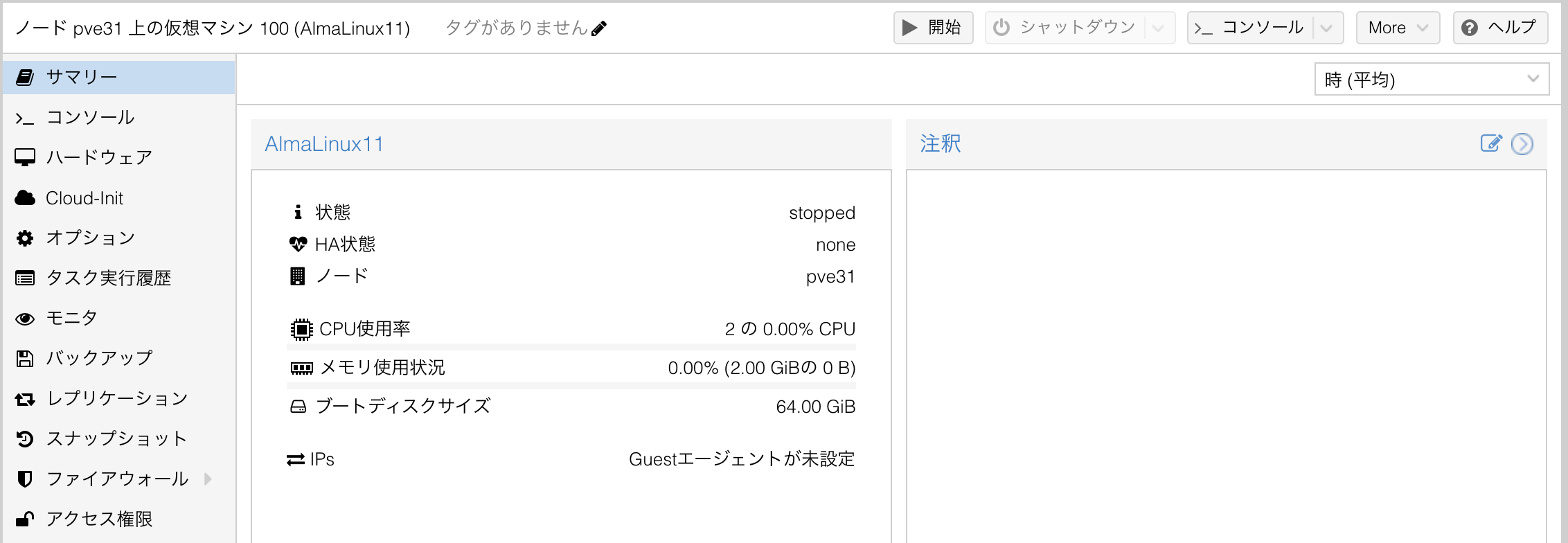Click the play icon in 開始 button
1568x543 pixels.
pyautogui.click(x=910, y=28)
